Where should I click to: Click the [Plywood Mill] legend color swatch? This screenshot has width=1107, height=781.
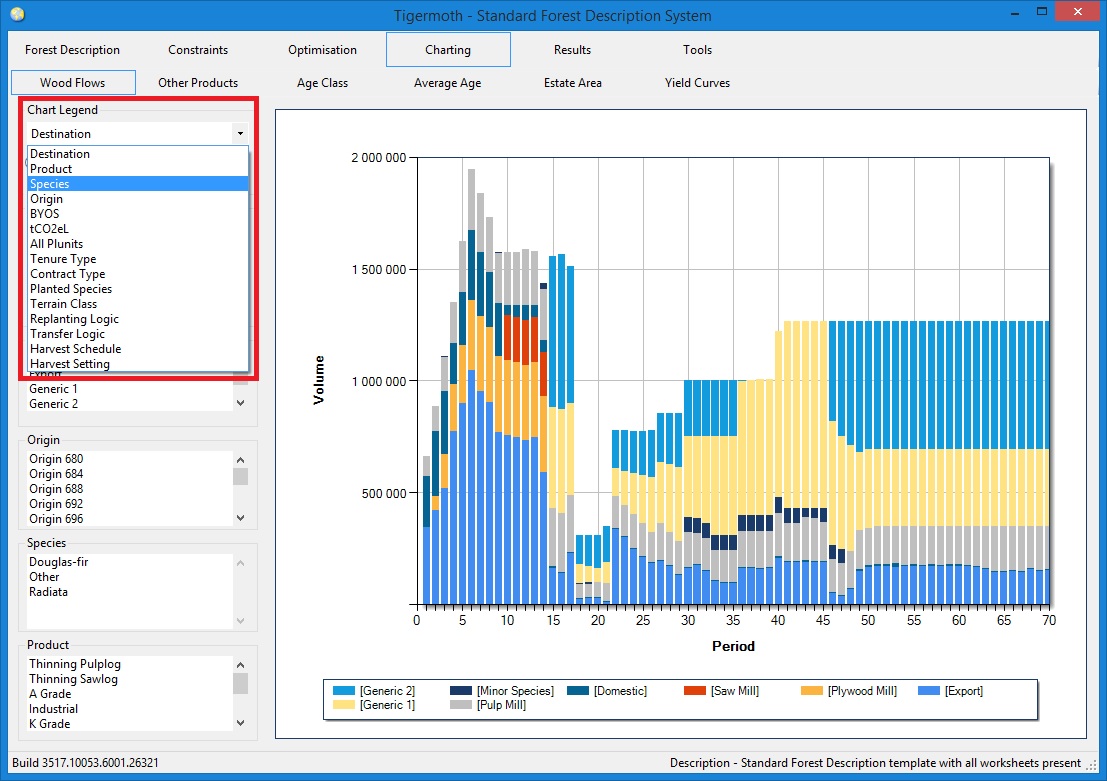[x=812, y=691]
